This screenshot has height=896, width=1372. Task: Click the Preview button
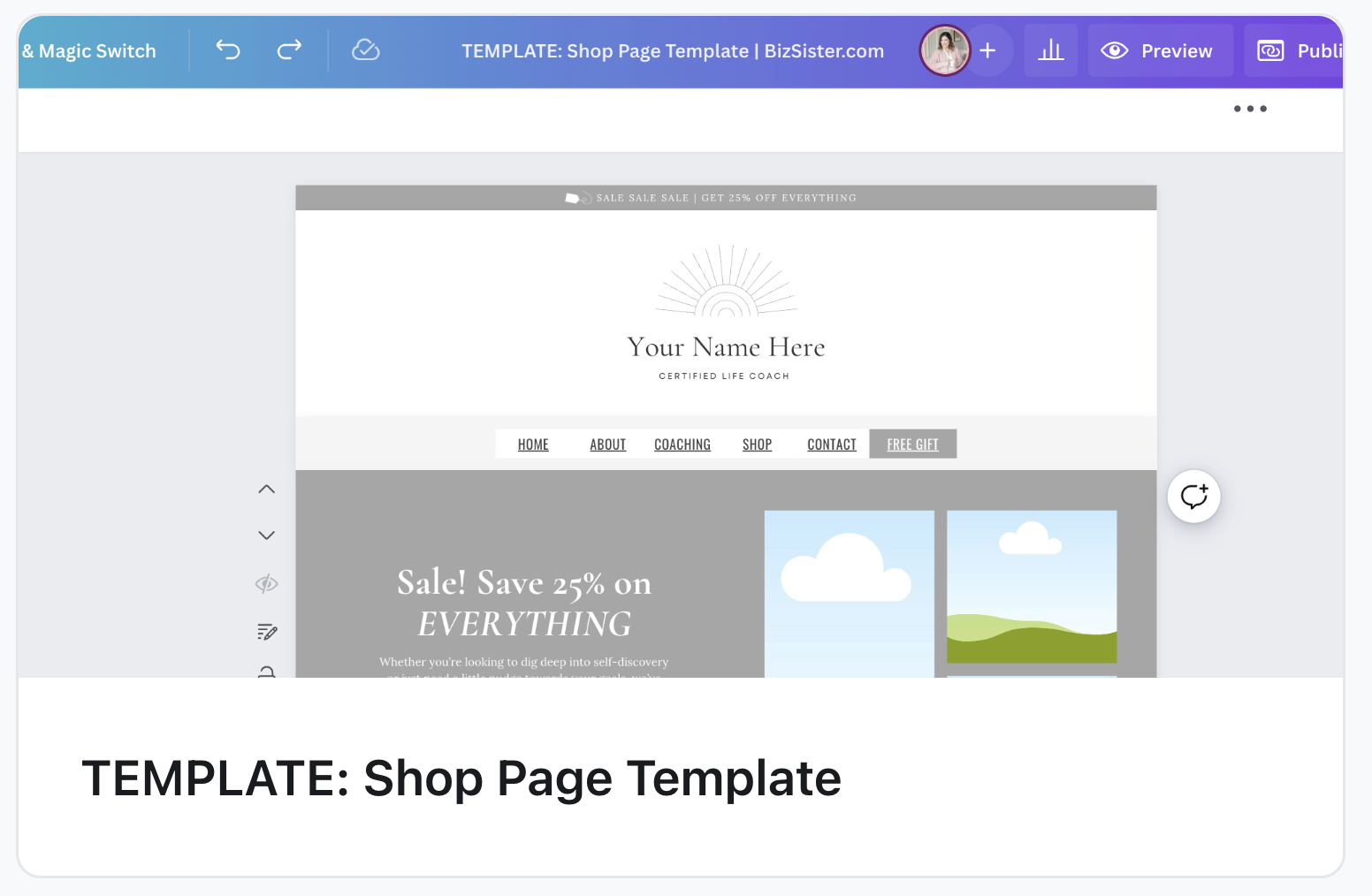tap(1159, 51)
